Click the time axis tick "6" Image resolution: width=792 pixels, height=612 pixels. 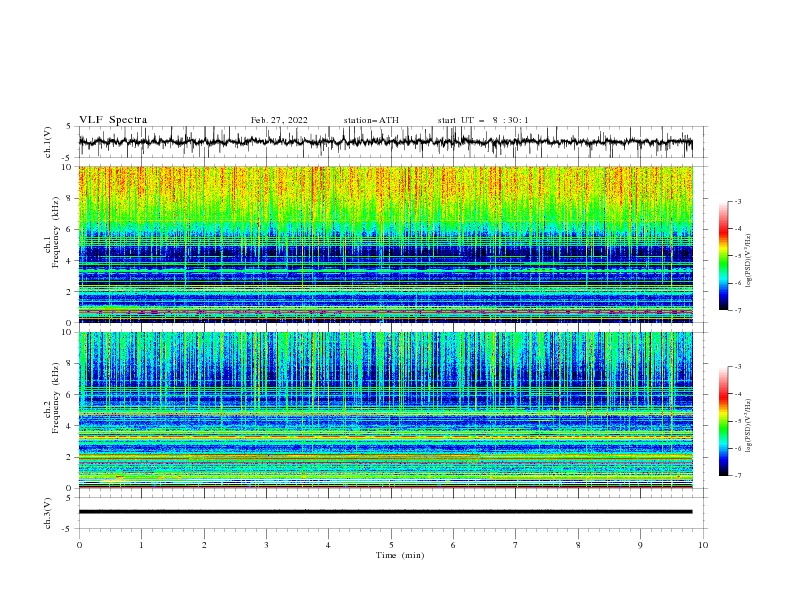click(453, 545)
